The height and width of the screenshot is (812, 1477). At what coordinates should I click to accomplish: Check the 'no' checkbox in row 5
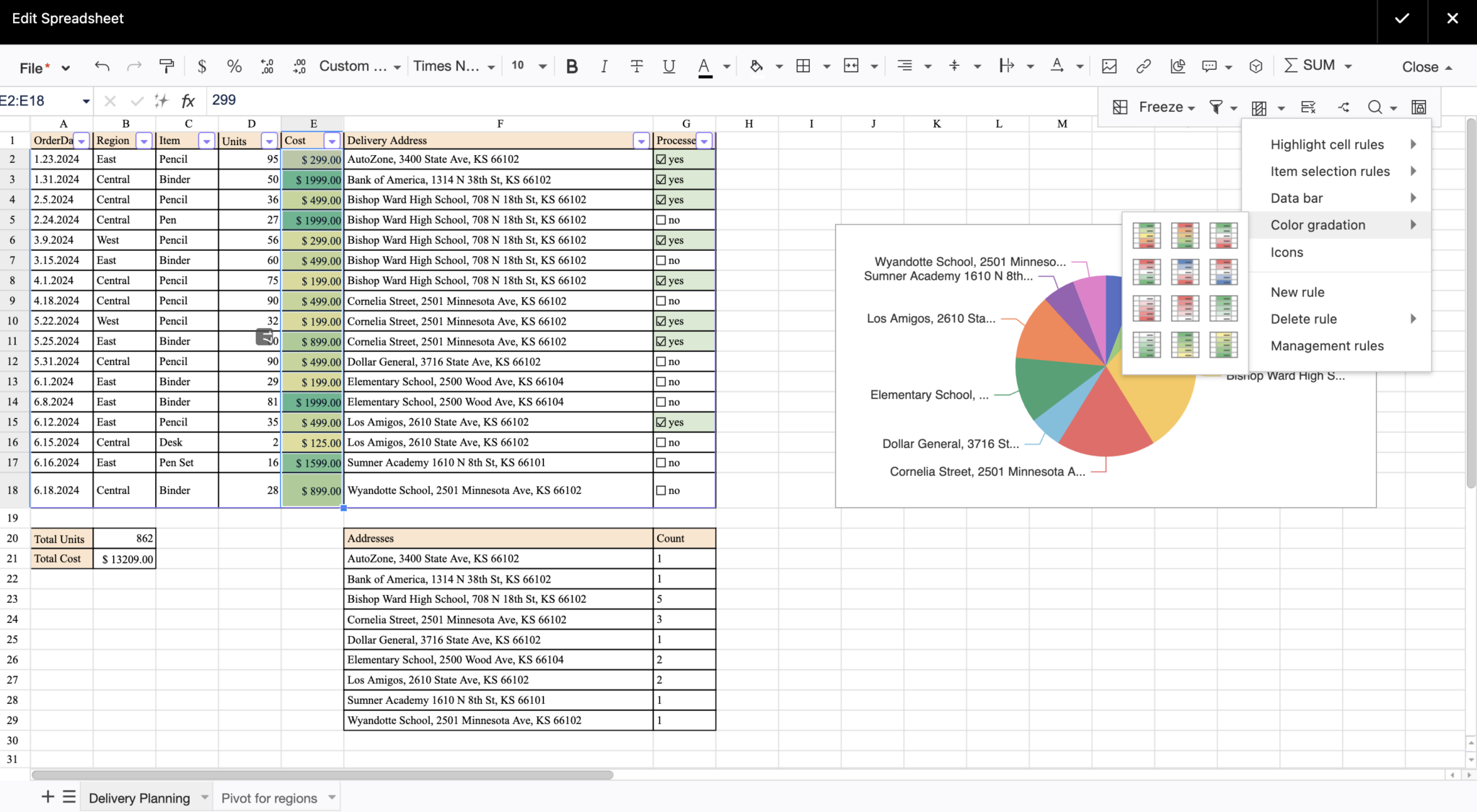pos(662,219)
